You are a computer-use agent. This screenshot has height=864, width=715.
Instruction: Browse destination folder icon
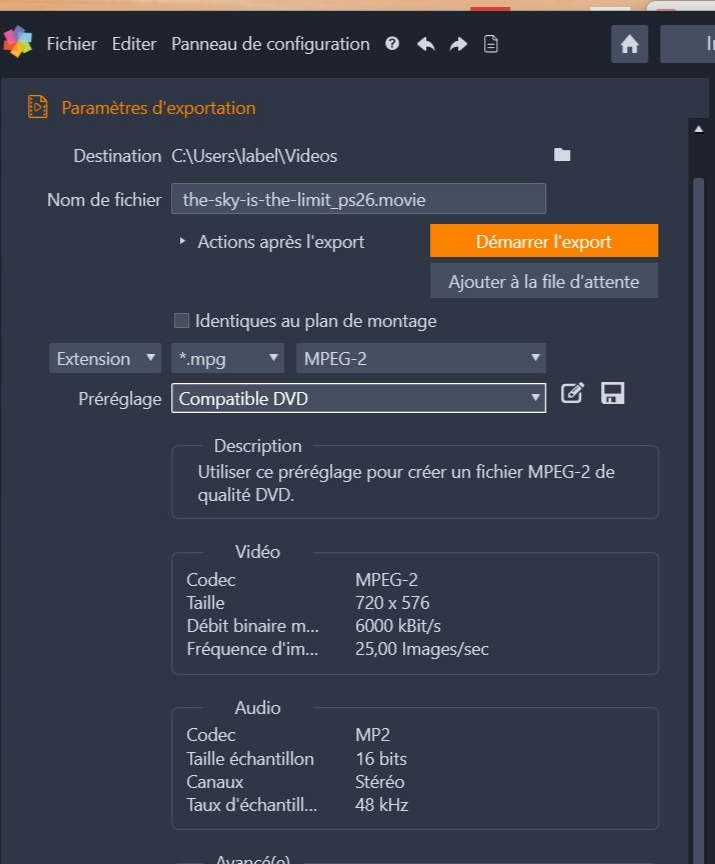[562, 155]
